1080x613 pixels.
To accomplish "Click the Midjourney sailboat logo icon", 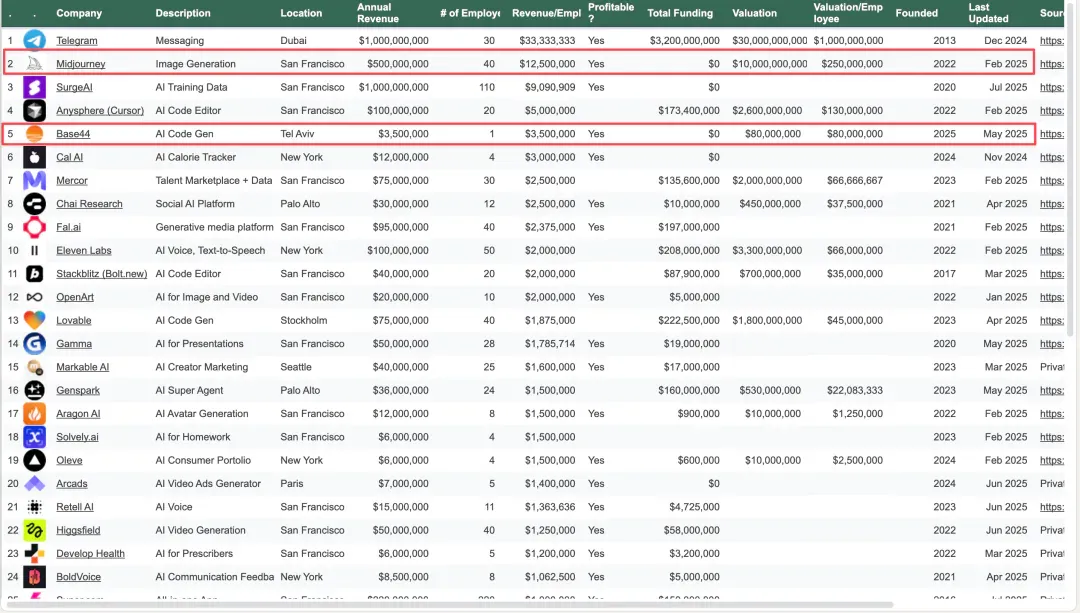I will (x=34, y=64).
